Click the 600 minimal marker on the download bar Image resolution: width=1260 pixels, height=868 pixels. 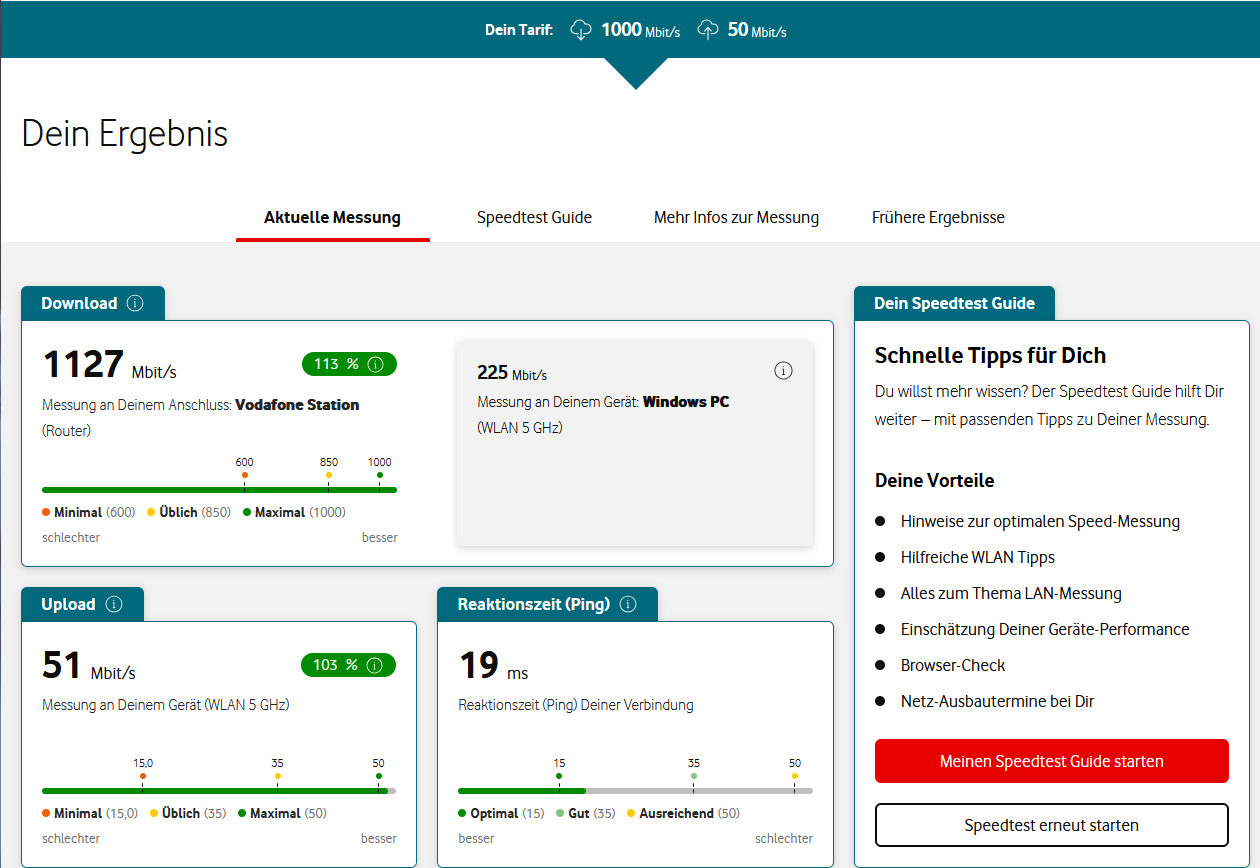pos(245,475)
